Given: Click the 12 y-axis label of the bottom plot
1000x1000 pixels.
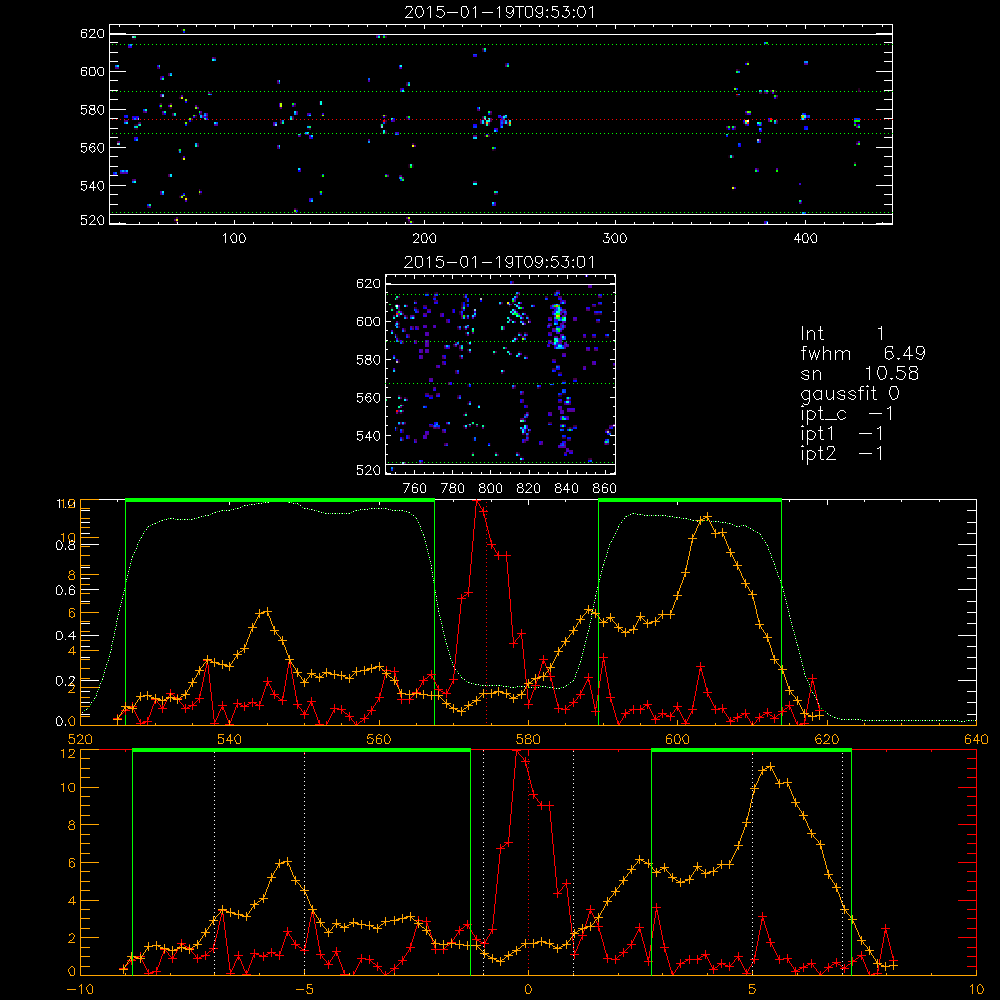Looking at the screenshot, I should [x=68, y=753].
